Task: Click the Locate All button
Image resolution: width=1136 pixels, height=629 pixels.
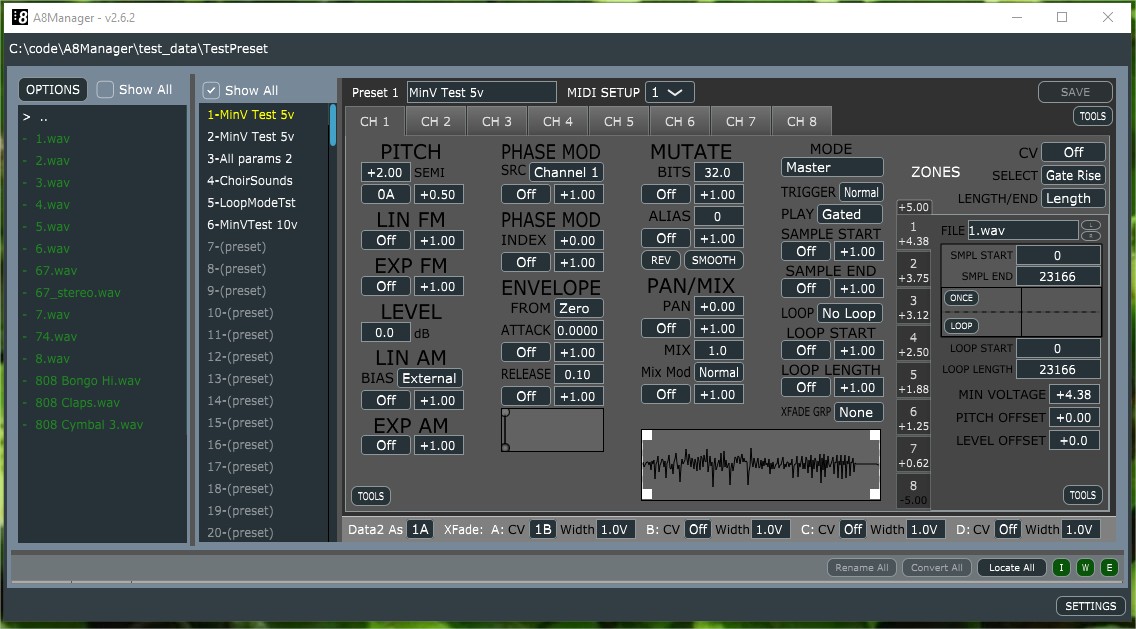Action: click(1011, 568)
